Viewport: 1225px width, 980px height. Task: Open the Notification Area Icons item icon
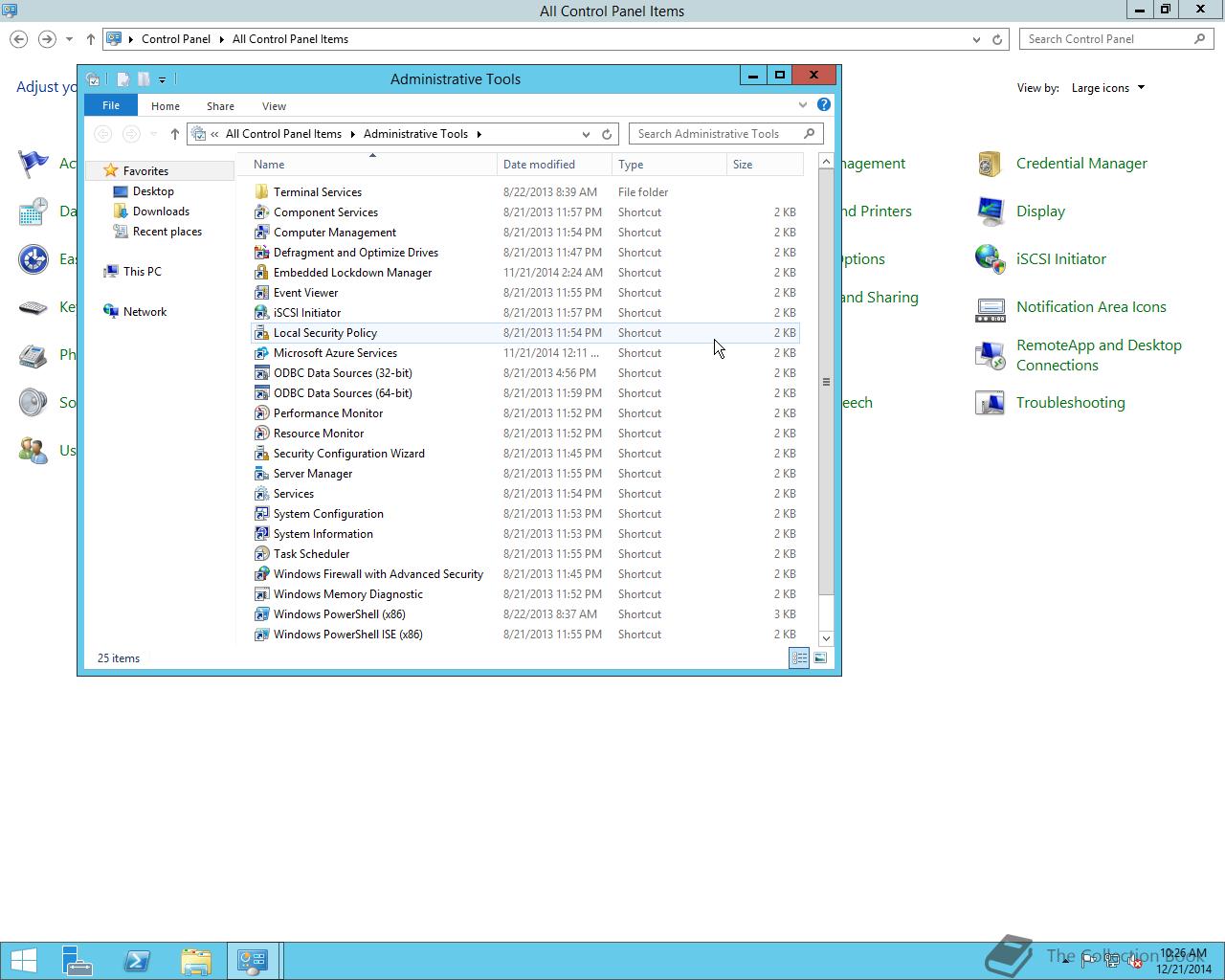(990, 307)
